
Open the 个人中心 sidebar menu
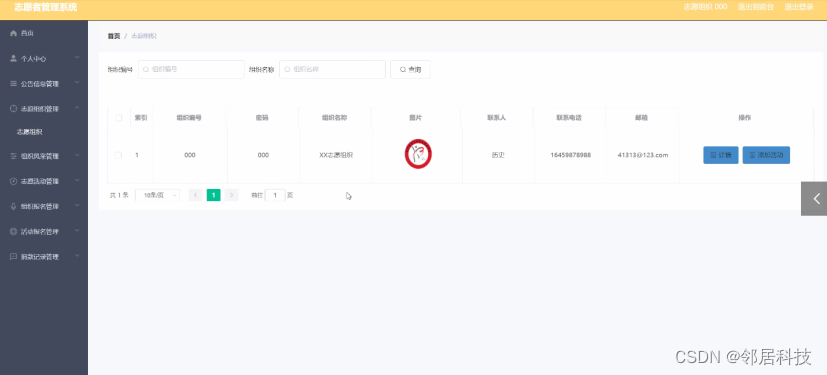tap(44, 59)
